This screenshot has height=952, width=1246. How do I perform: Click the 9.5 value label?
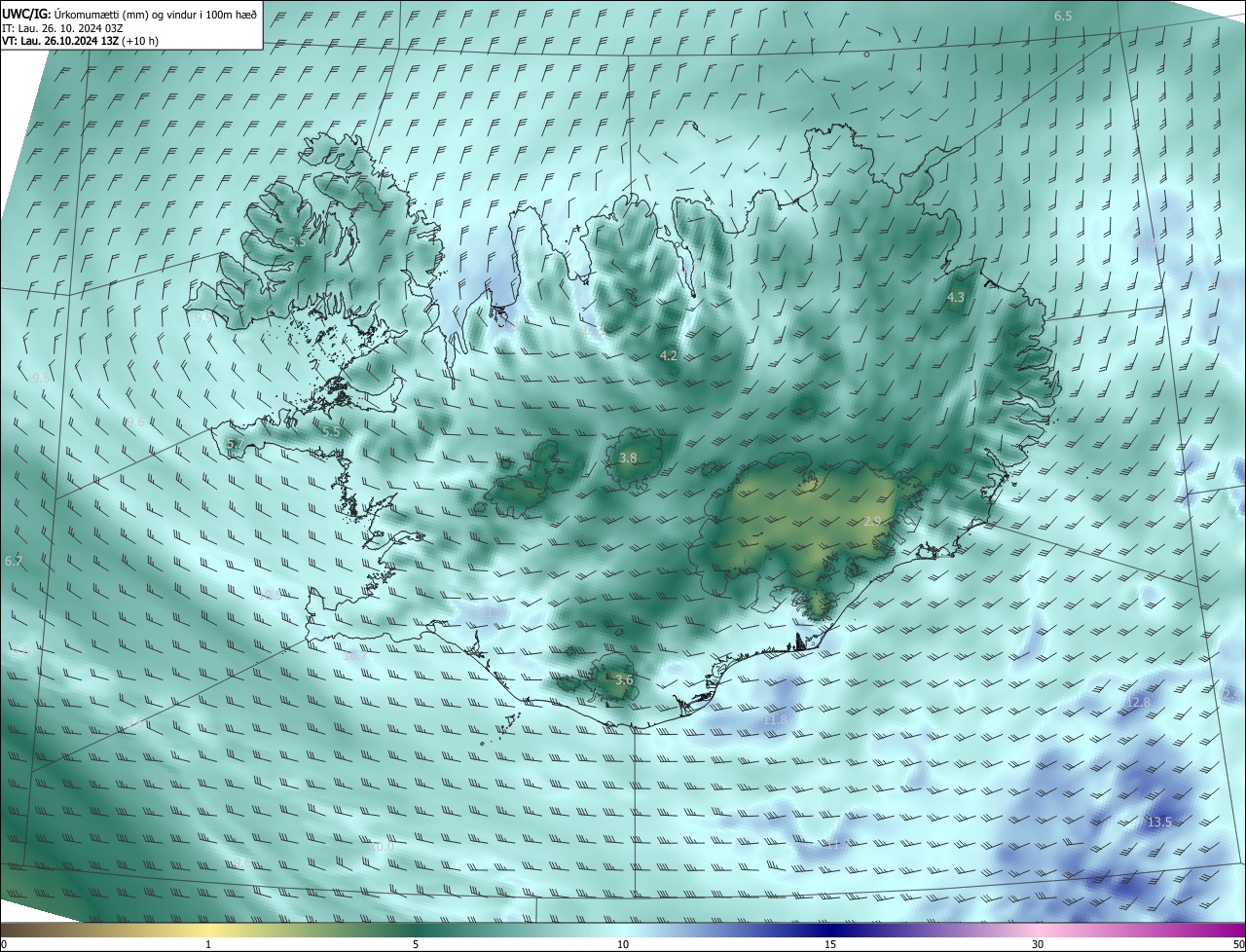coord(41,378)
